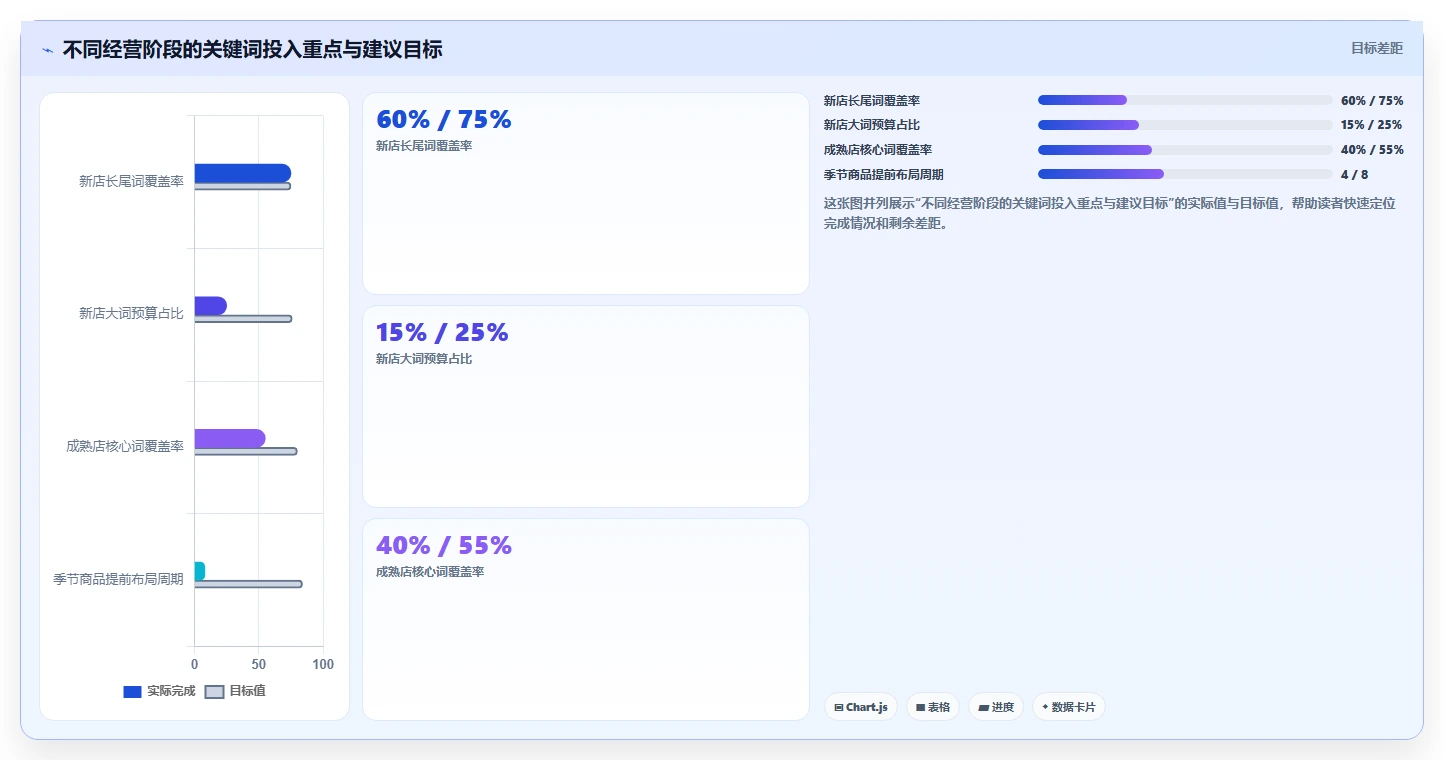Click 新店长尾词覆盖率 label in the first card
1444x760 pixels.
coord(424,146)
